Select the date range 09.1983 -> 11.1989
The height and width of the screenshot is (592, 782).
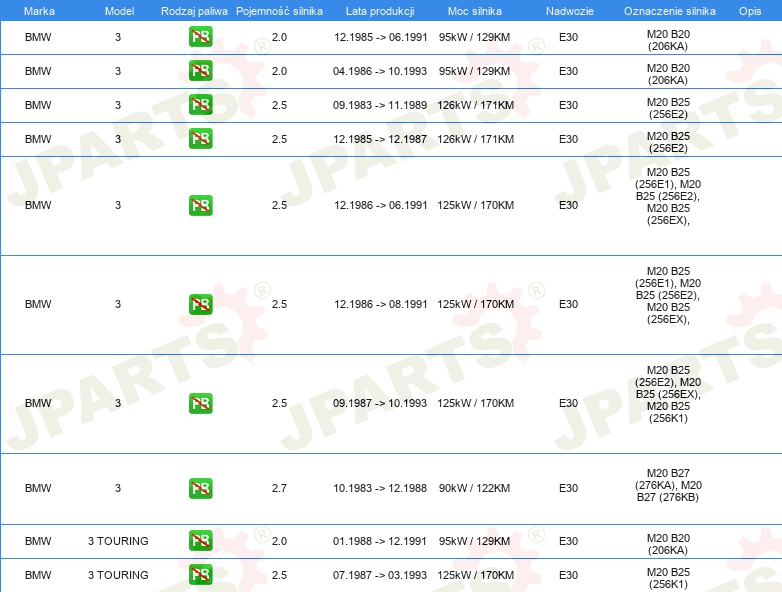380,105
